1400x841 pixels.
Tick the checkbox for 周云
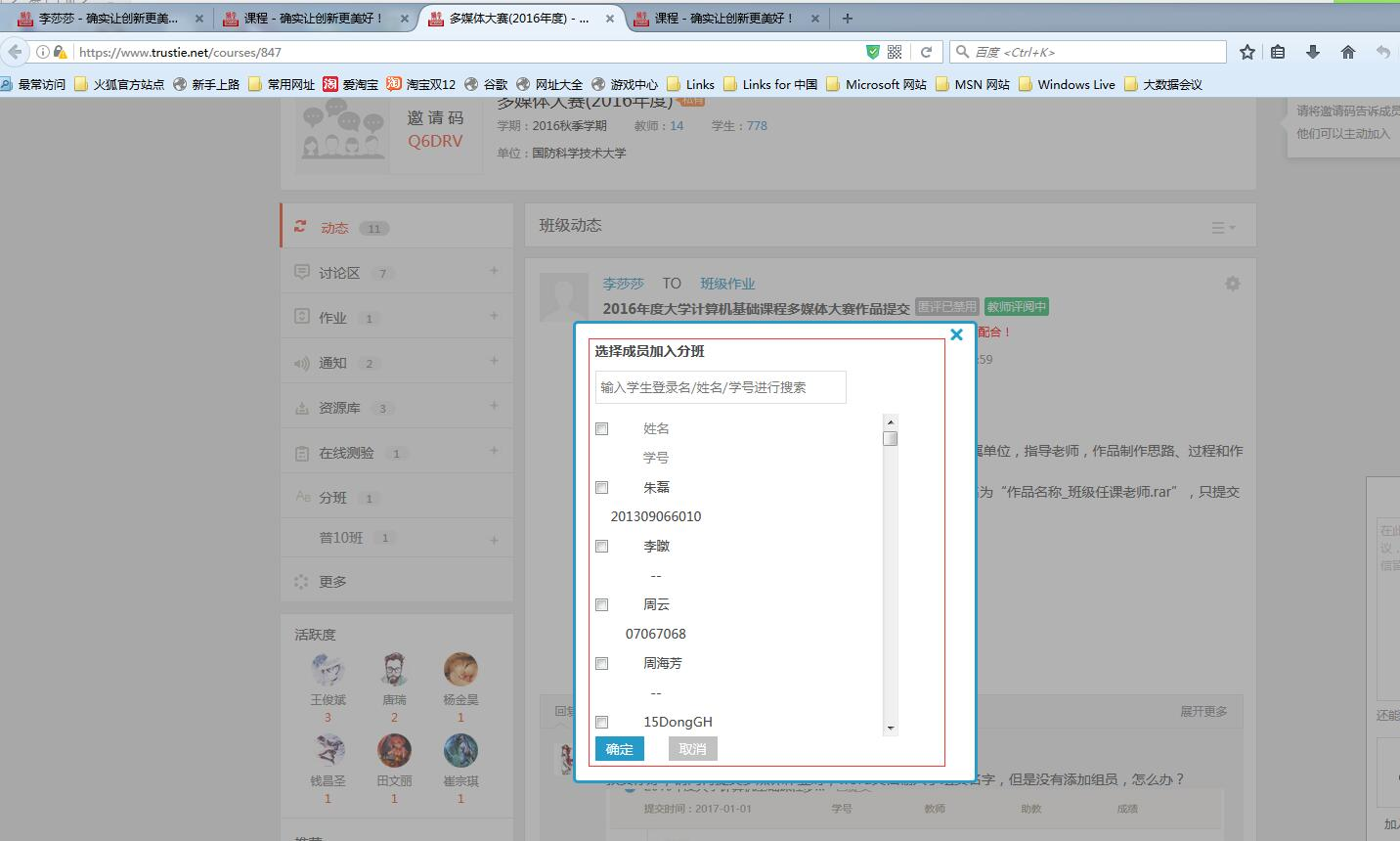click(602, 604)
